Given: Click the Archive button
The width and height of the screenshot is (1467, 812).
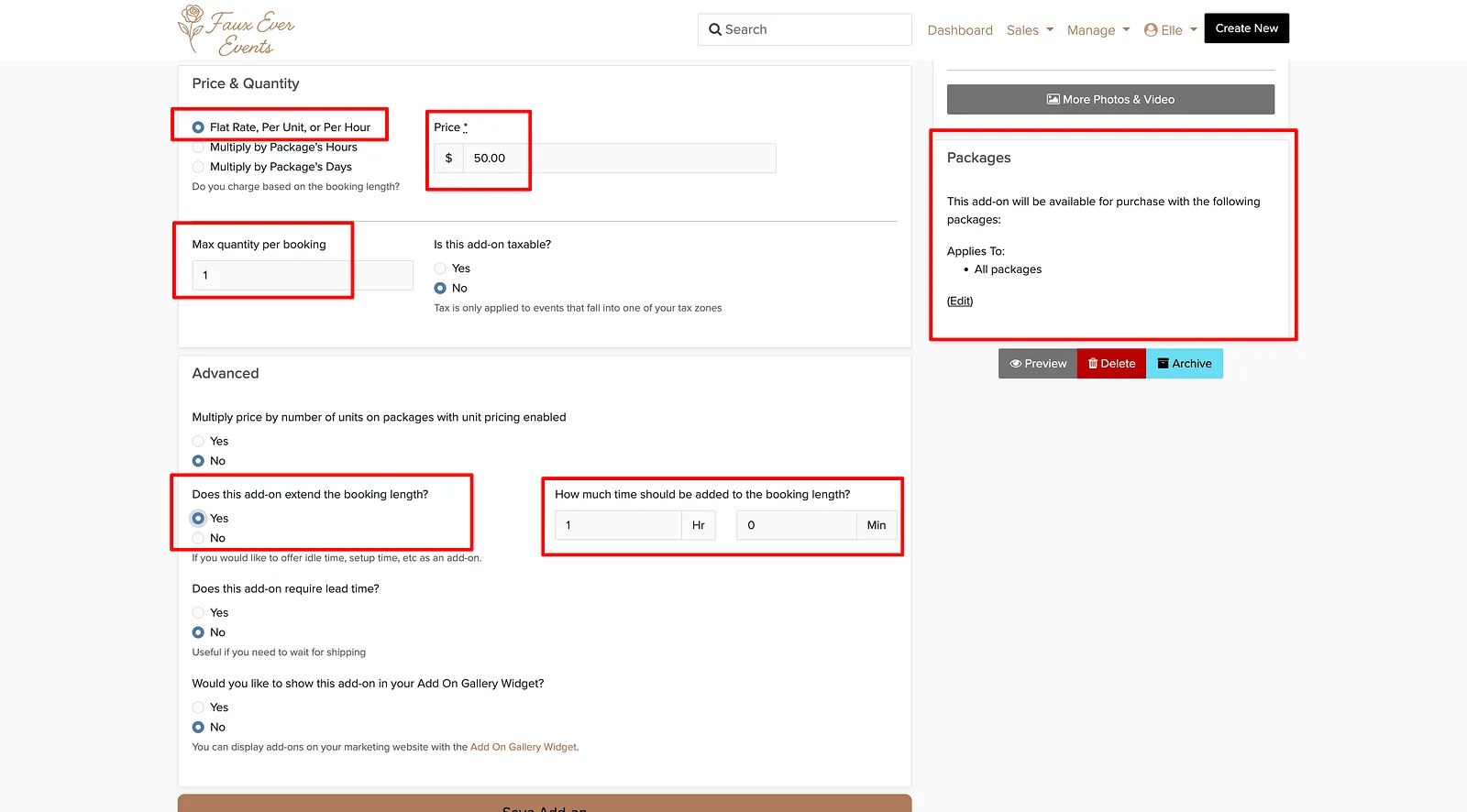Looking at the screenshot, I should (x=1185, y=364).
